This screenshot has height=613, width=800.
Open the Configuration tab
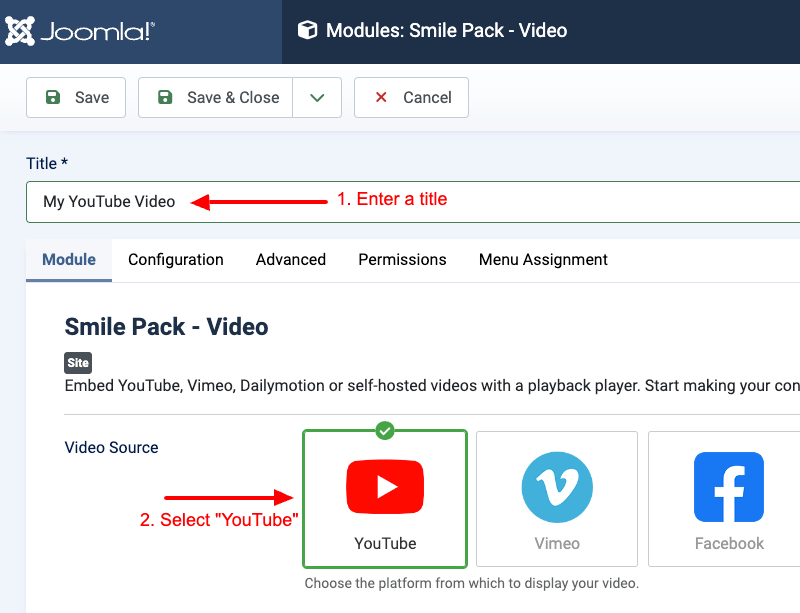click(x=176, y=260)
